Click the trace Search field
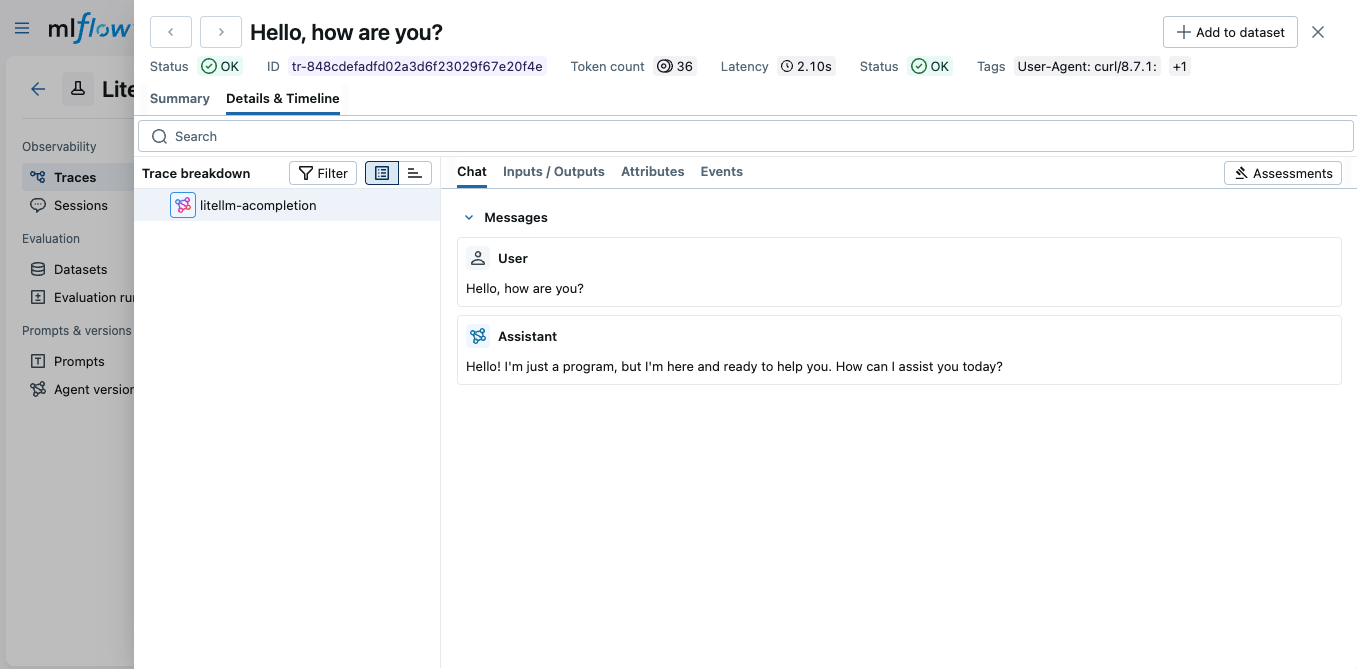Image resolution: width=1357 pixels, height=669 pixels. click(x=745, y=136)
